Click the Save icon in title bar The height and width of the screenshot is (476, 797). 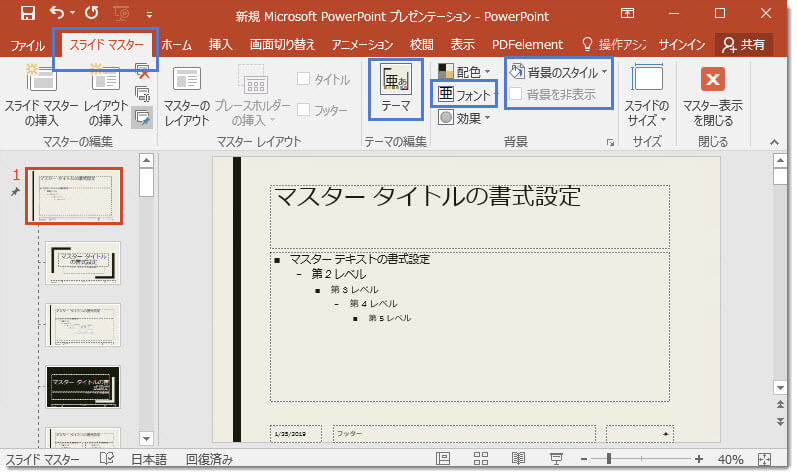point(28,14)
